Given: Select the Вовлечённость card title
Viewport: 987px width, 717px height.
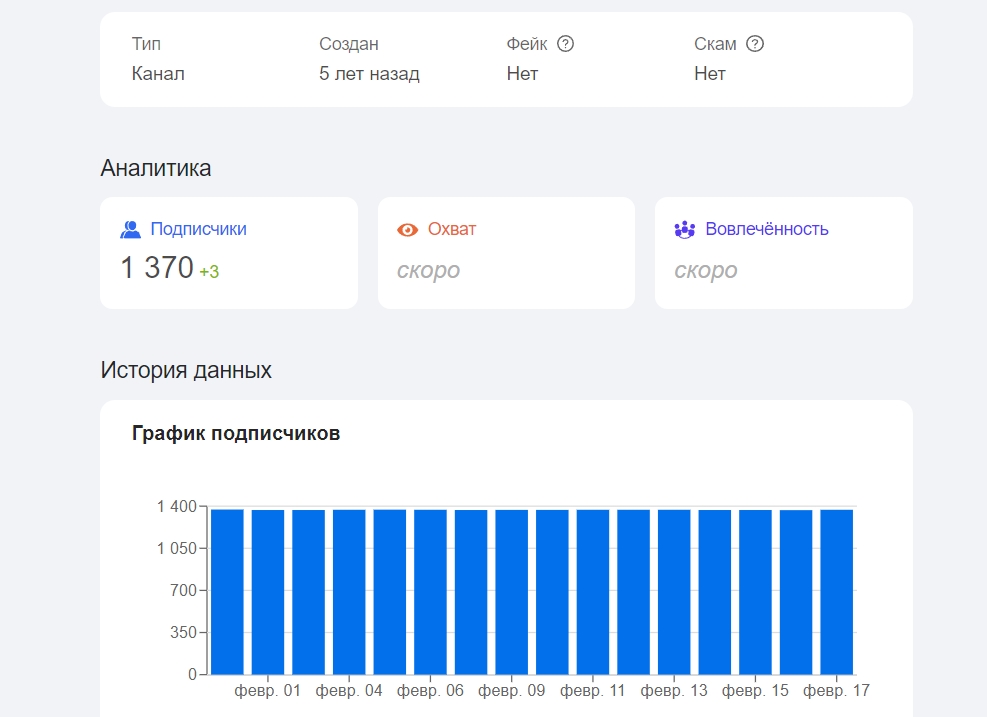Looking at the screenshot, I should click(x=767, y=229).
